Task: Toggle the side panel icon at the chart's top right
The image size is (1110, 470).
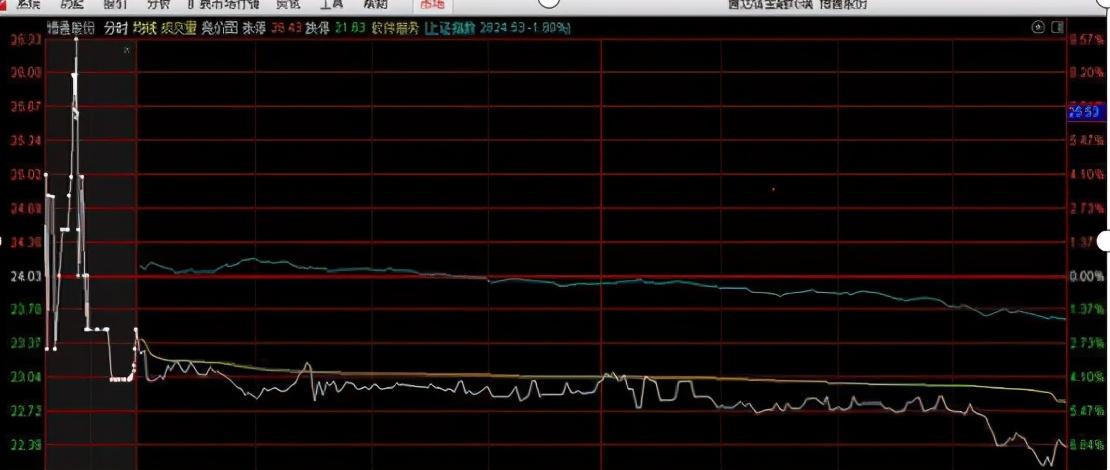Action: [1058, 28]
